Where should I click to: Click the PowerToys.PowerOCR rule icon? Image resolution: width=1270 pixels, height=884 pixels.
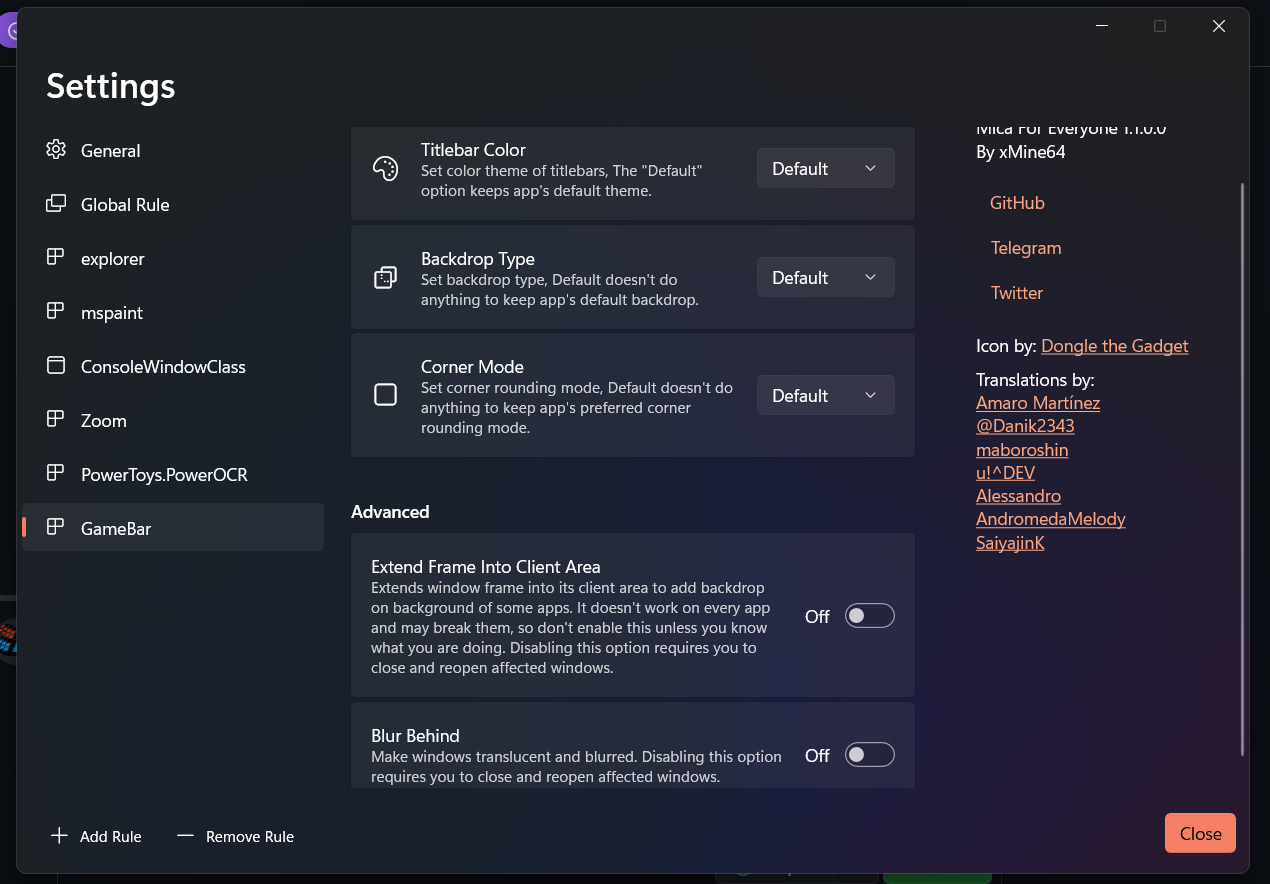pyautogui.click(x=56, y=474)
